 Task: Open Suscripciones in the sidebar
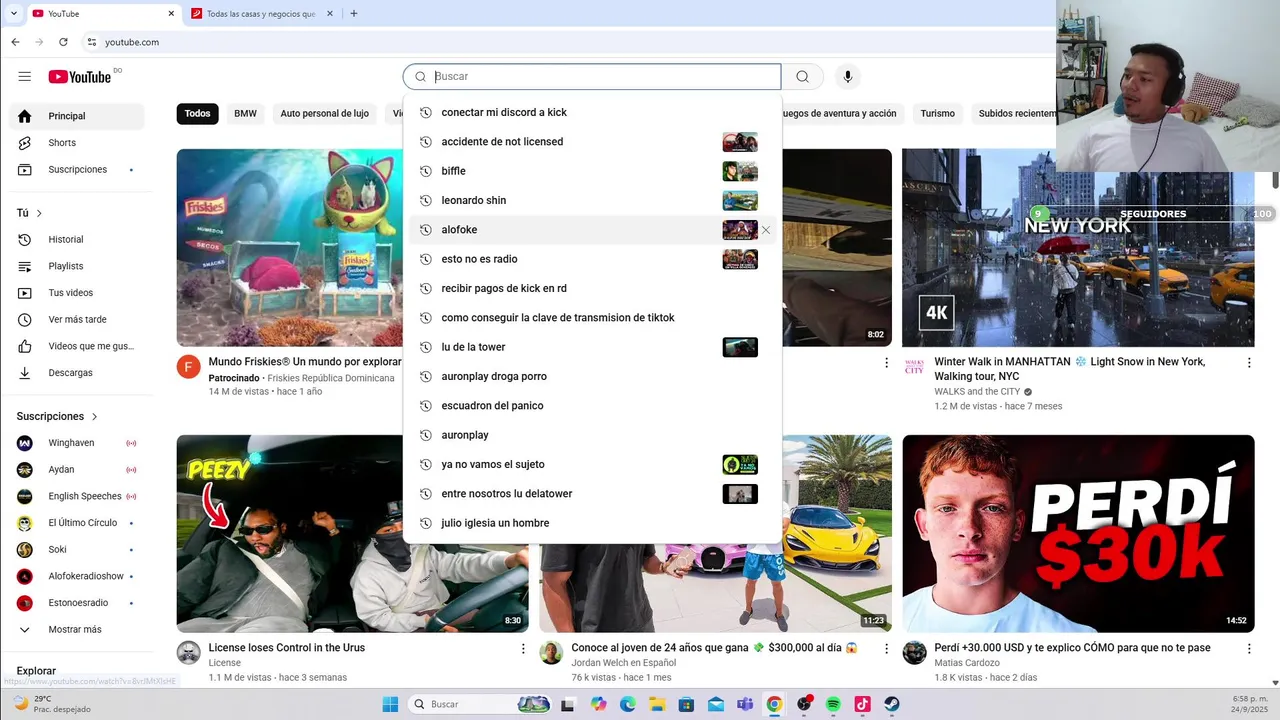76,170
